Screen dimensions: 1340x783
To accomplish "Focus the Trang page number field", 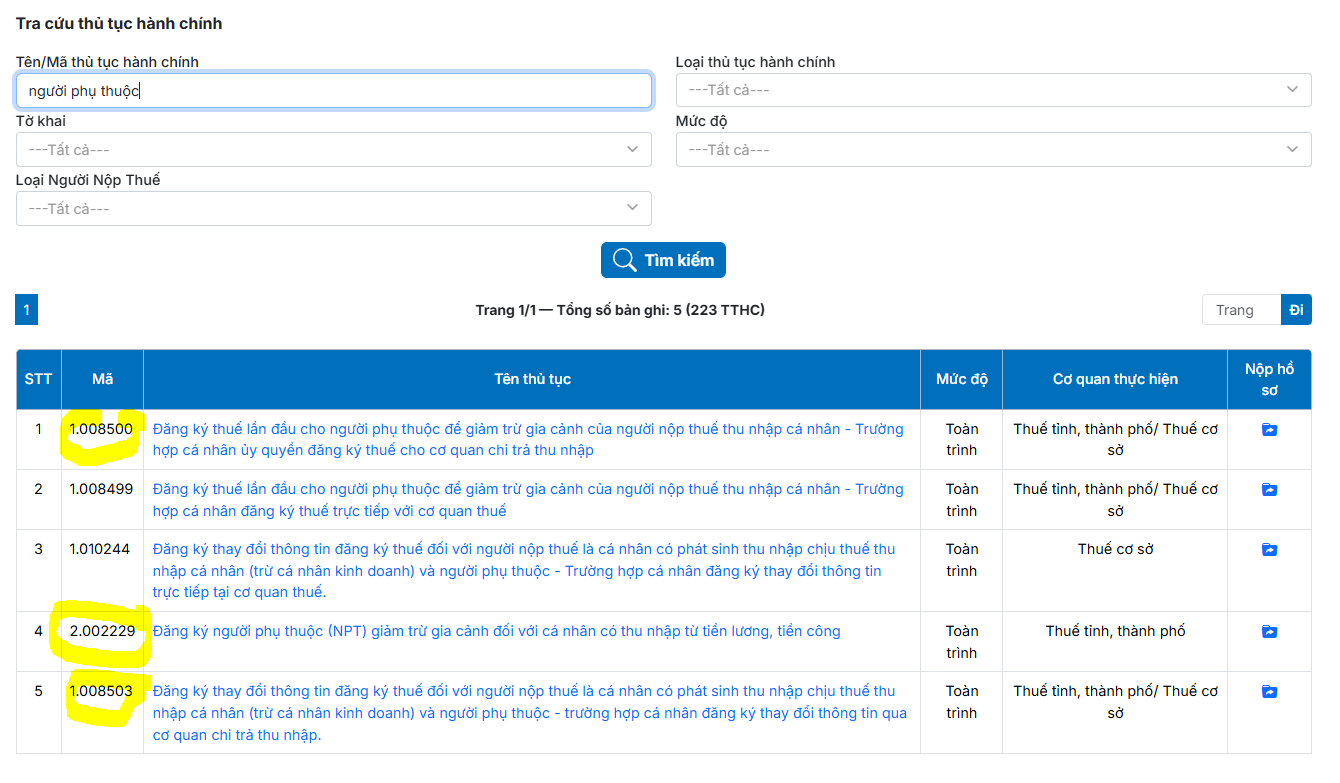I will [1241, 310].
